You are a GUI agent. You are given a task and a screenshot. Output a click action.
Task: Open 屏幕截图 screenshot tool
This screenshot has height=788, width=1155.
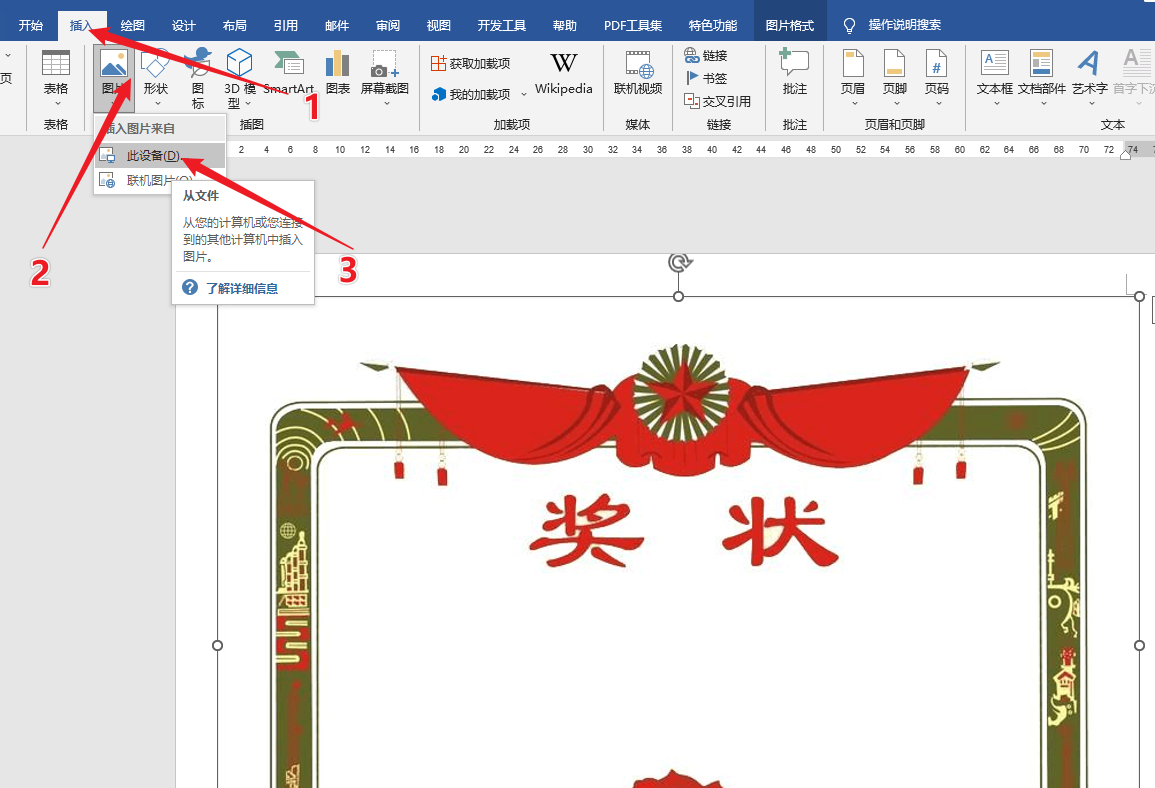385,77
